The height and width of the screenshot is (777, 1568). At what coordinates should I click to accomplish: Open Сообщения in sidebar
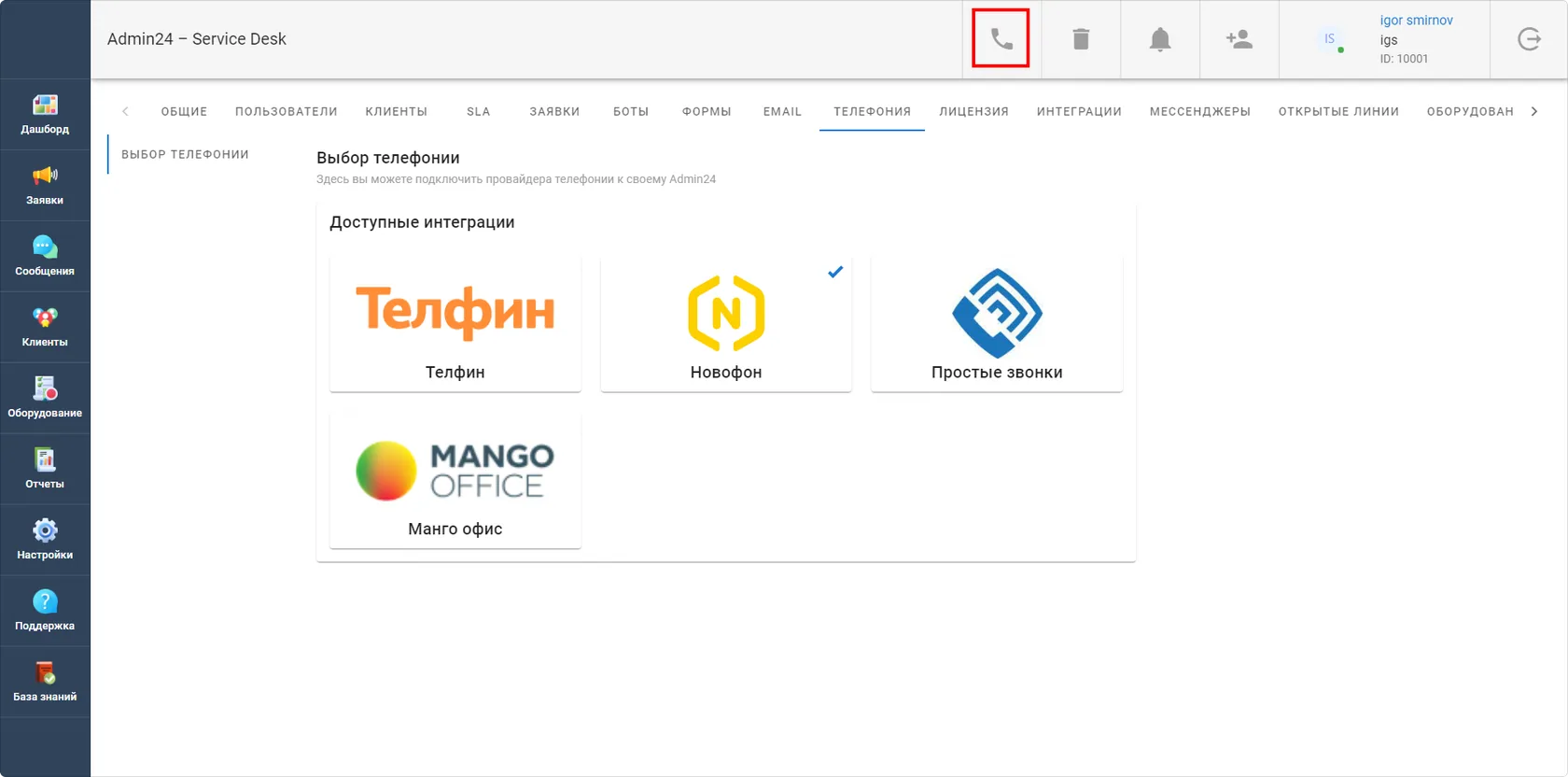click(45, 257)
